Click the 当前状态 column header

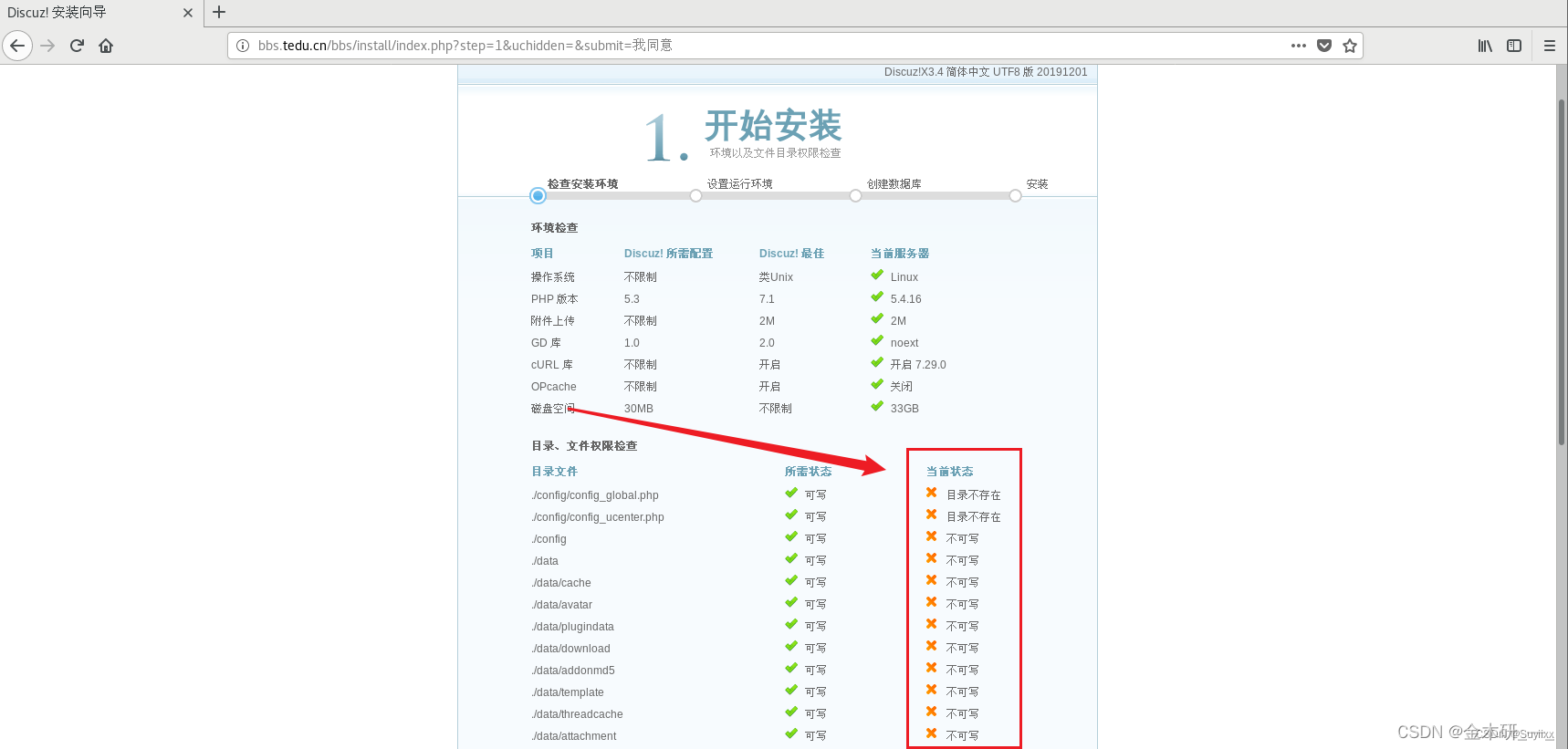pos(950,472)
